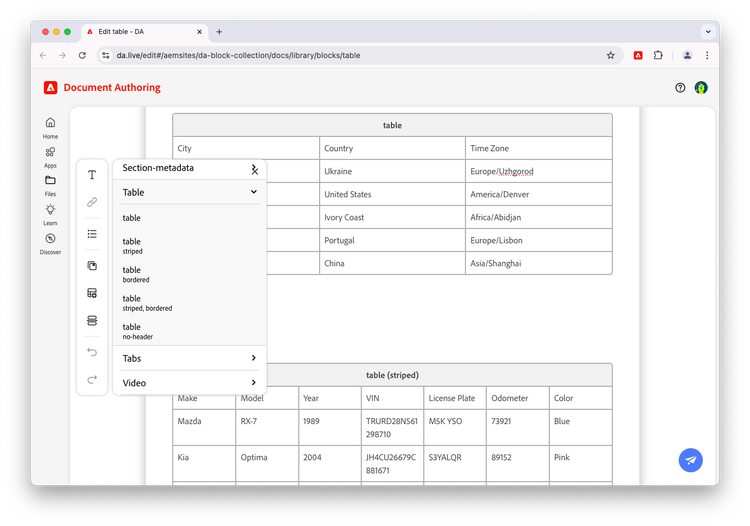
Task: Click the Country column cell
Action: click(x=392, y=148)
